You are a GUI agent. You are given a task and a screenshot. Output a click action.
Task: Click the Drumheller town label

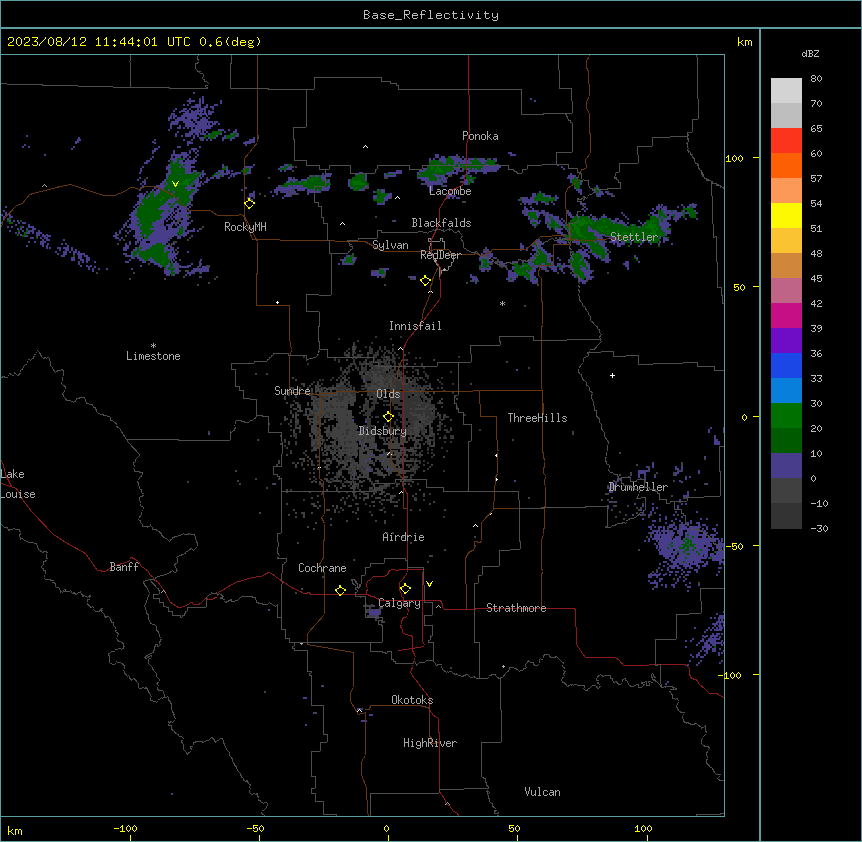tap(638, 487)
